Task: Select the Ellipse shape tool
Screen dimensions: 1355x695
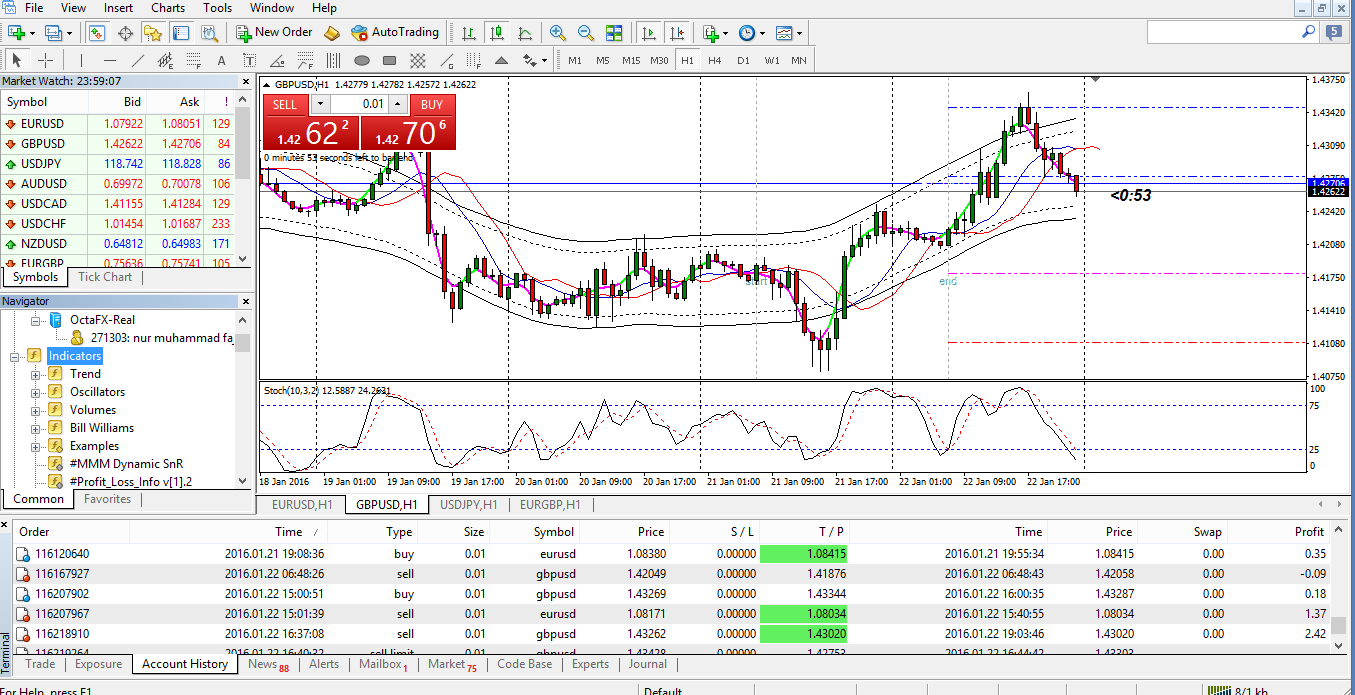Action: coord(362,60)
